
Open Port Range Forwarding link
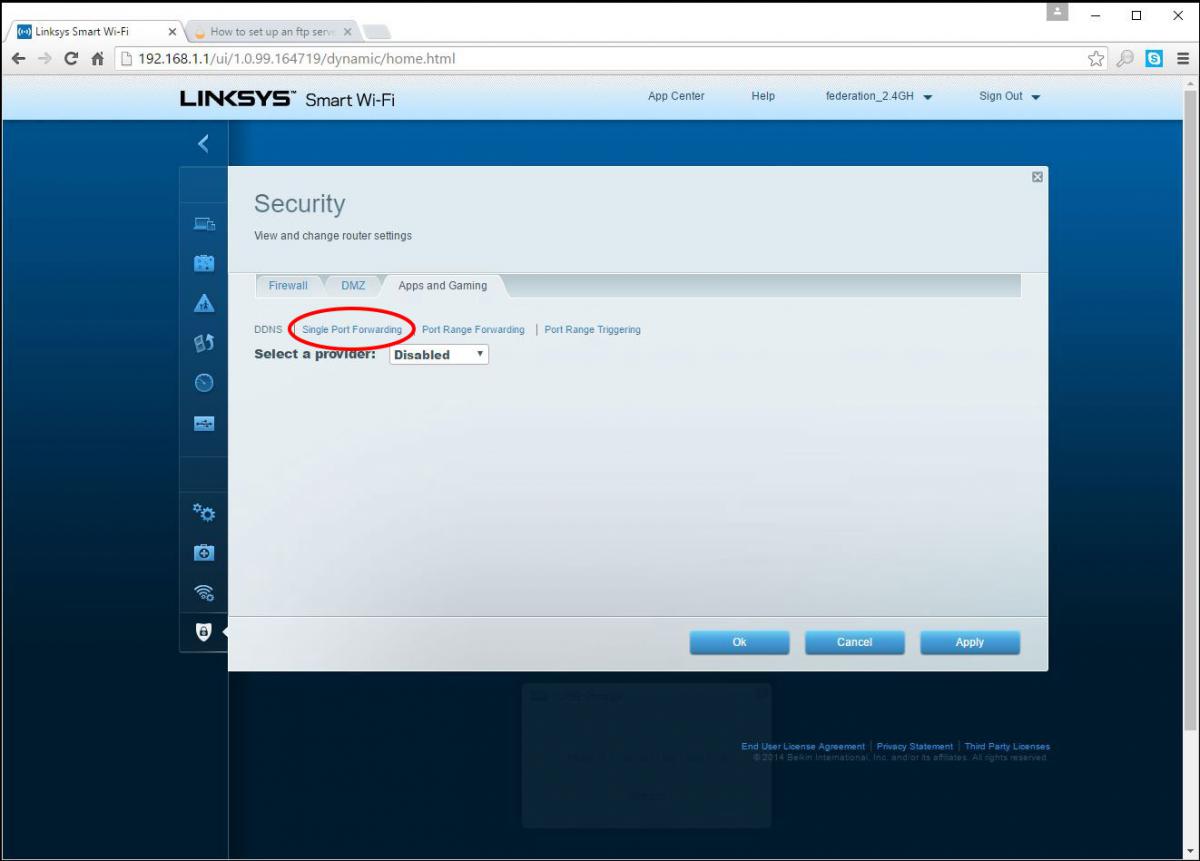[x=473, y=330]
